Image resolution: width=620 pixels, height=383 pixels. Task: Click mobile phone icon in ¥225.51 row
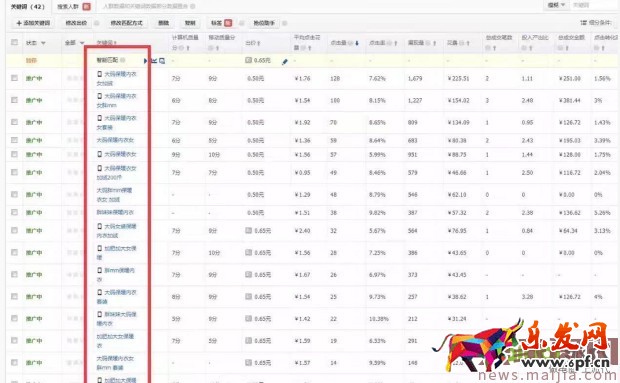click(100, 74)
